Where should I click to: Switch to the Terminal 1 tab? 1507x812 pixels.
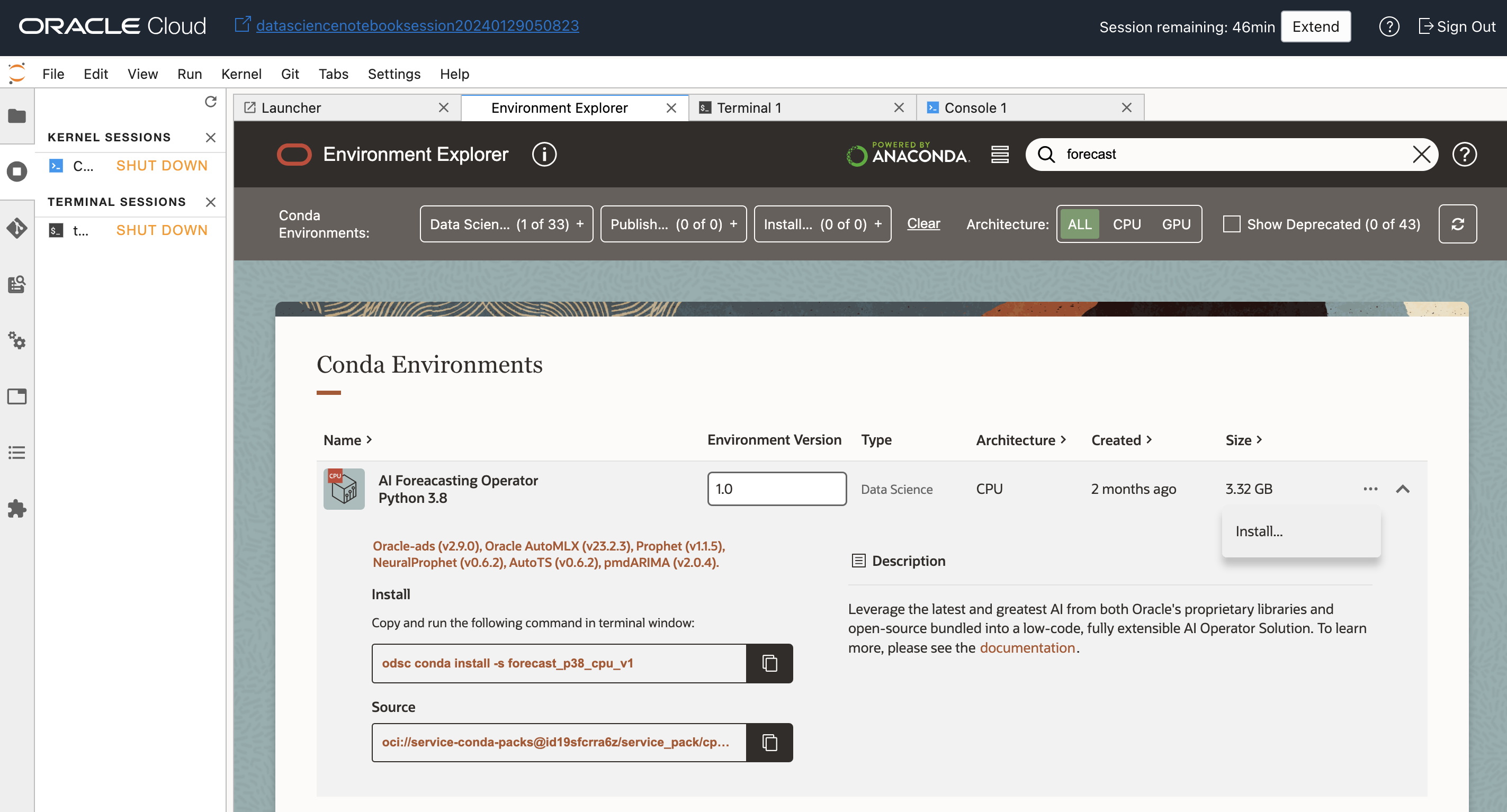click(749, 107)
